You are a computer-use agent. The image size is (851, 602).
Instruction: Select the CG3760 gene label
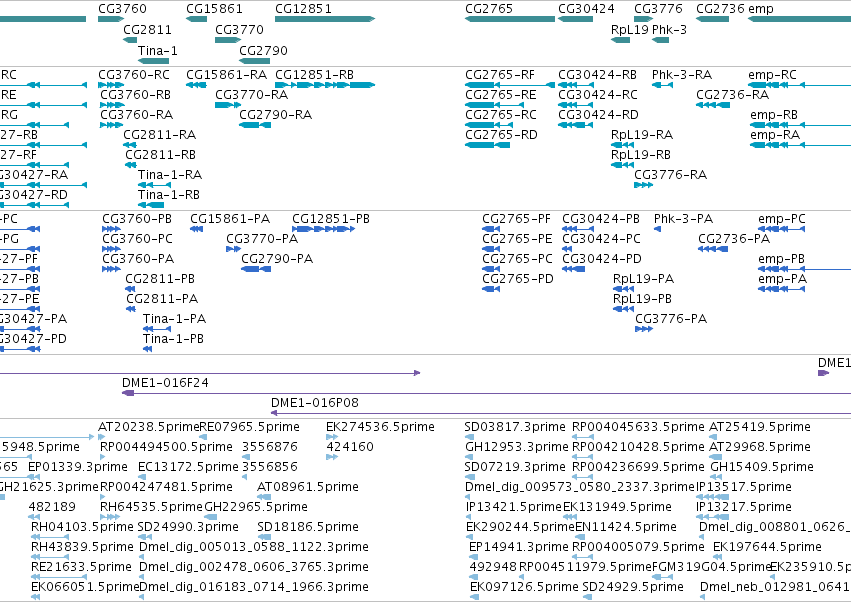point(122,9)
